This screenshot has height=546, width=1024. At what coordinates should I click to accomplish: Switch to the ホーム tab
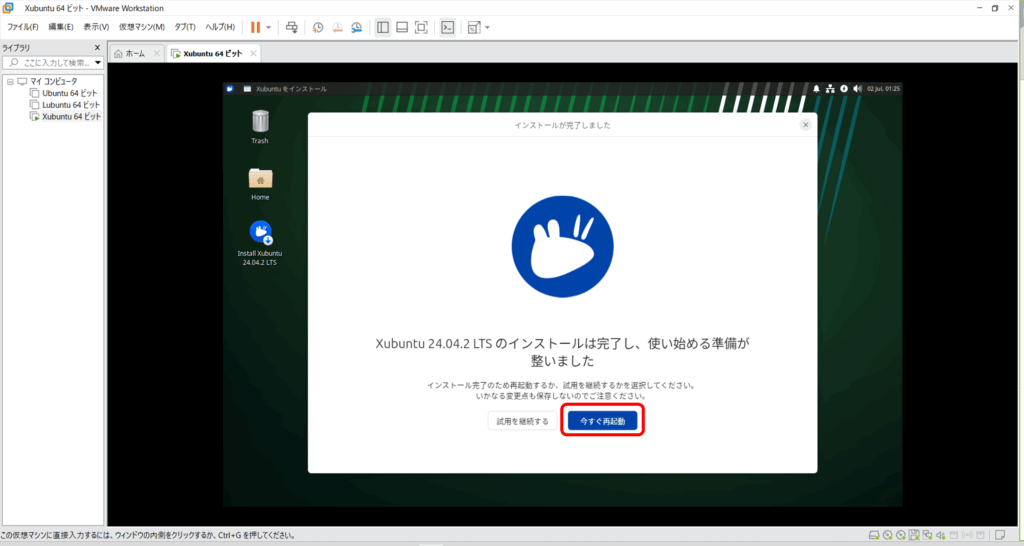point(134,53)
